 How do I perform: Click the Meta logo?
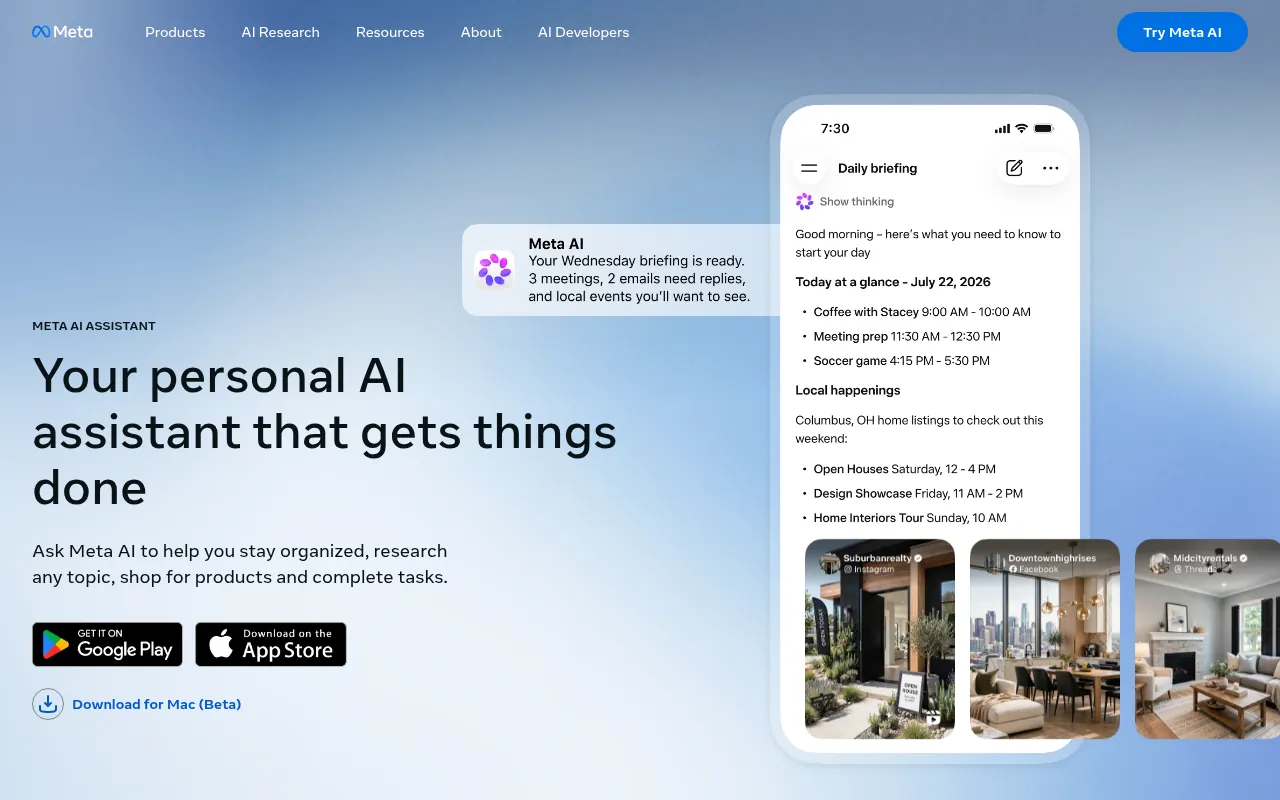click(62, 32)
